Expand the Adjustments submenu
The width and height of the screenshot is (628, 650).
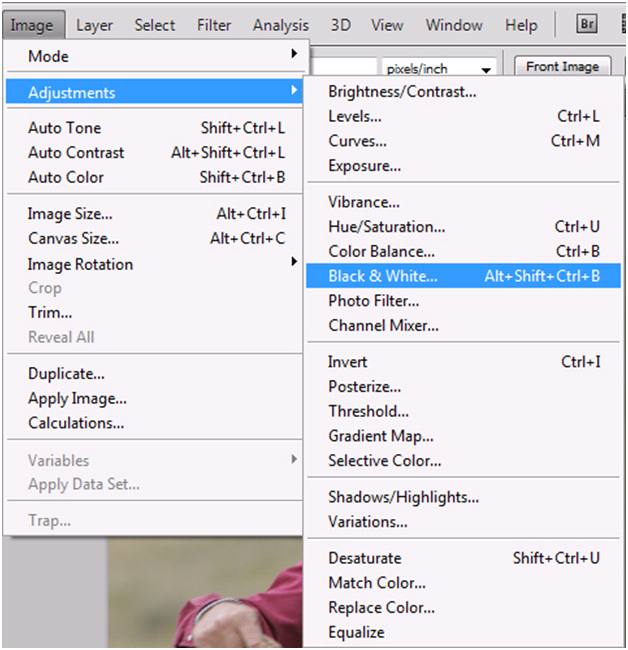pos(155,92)
